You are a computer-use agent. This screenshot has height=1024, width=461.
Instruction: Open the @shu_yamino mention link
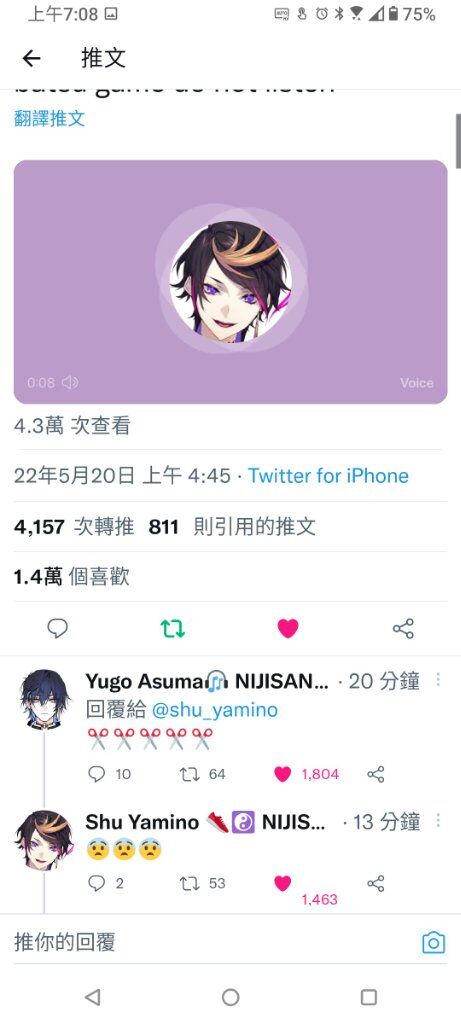coord(215,710)
